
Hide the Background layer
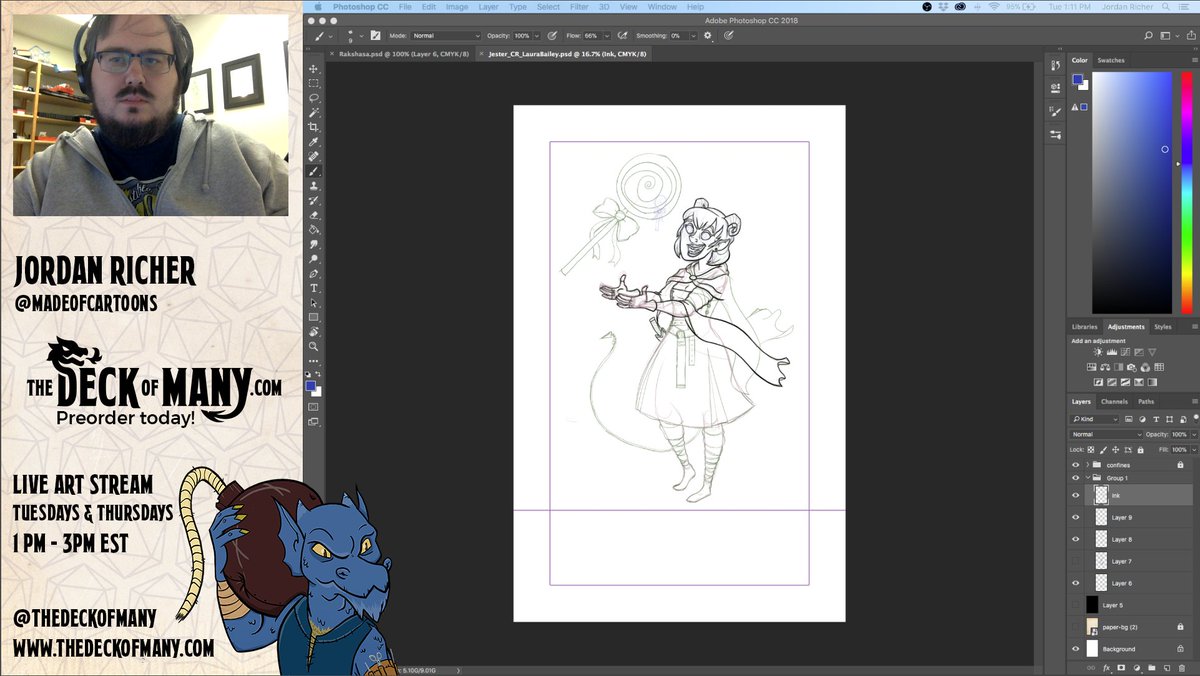pos(1075,648)
